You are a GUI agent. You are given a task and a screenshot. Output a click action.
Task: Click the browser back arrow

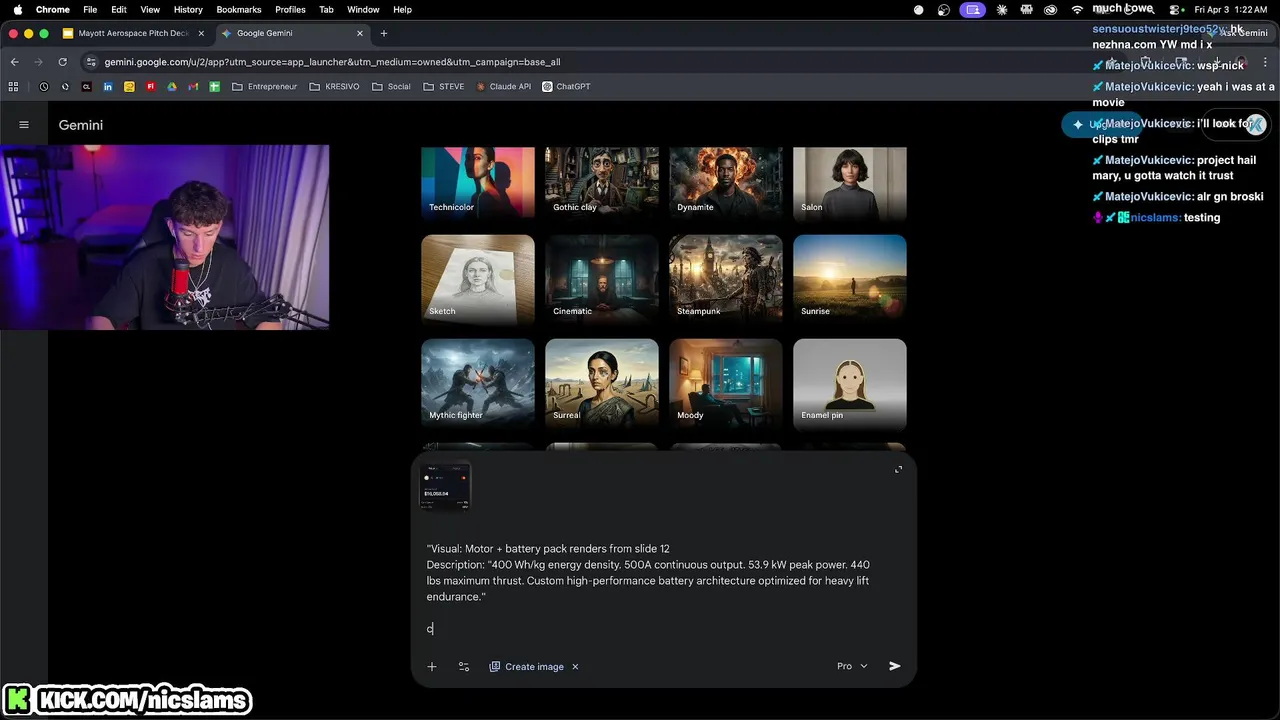[14, 62]
